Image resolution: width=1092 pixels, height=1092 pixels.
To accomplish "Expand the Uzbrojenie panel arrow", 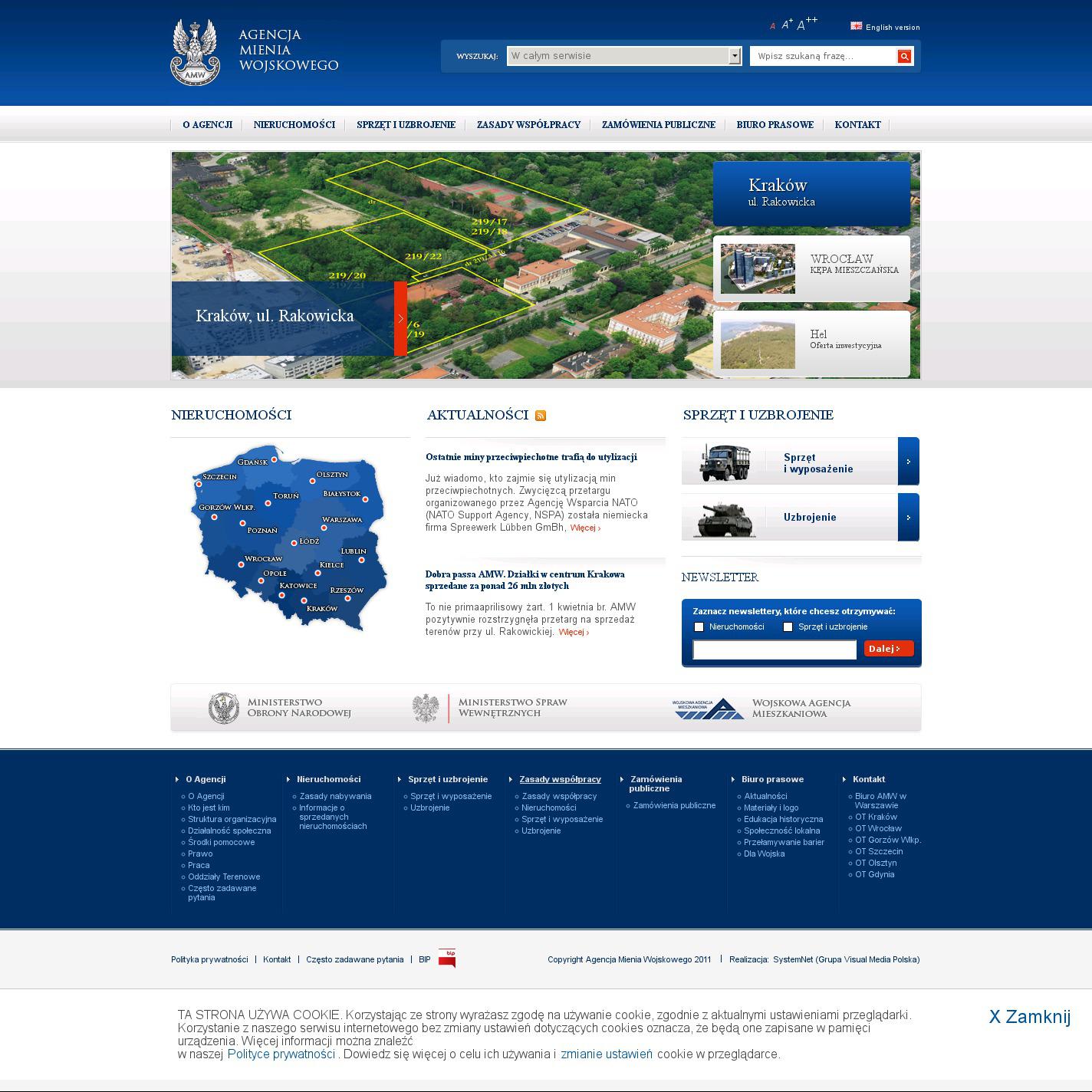I will point(908,518).
